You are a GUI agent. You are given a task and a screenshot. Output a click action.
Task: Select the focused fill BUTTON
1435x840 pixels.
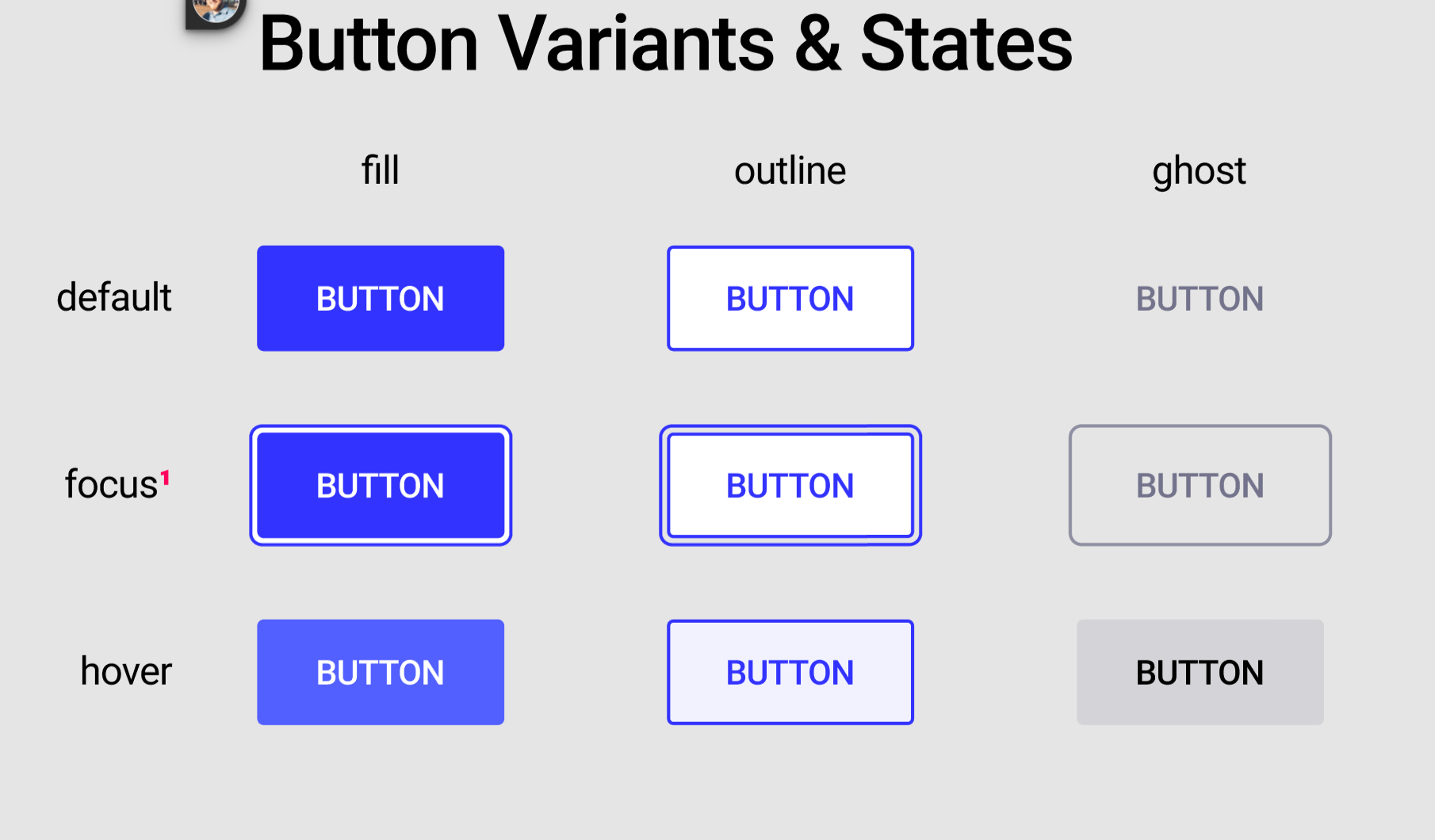381,485
